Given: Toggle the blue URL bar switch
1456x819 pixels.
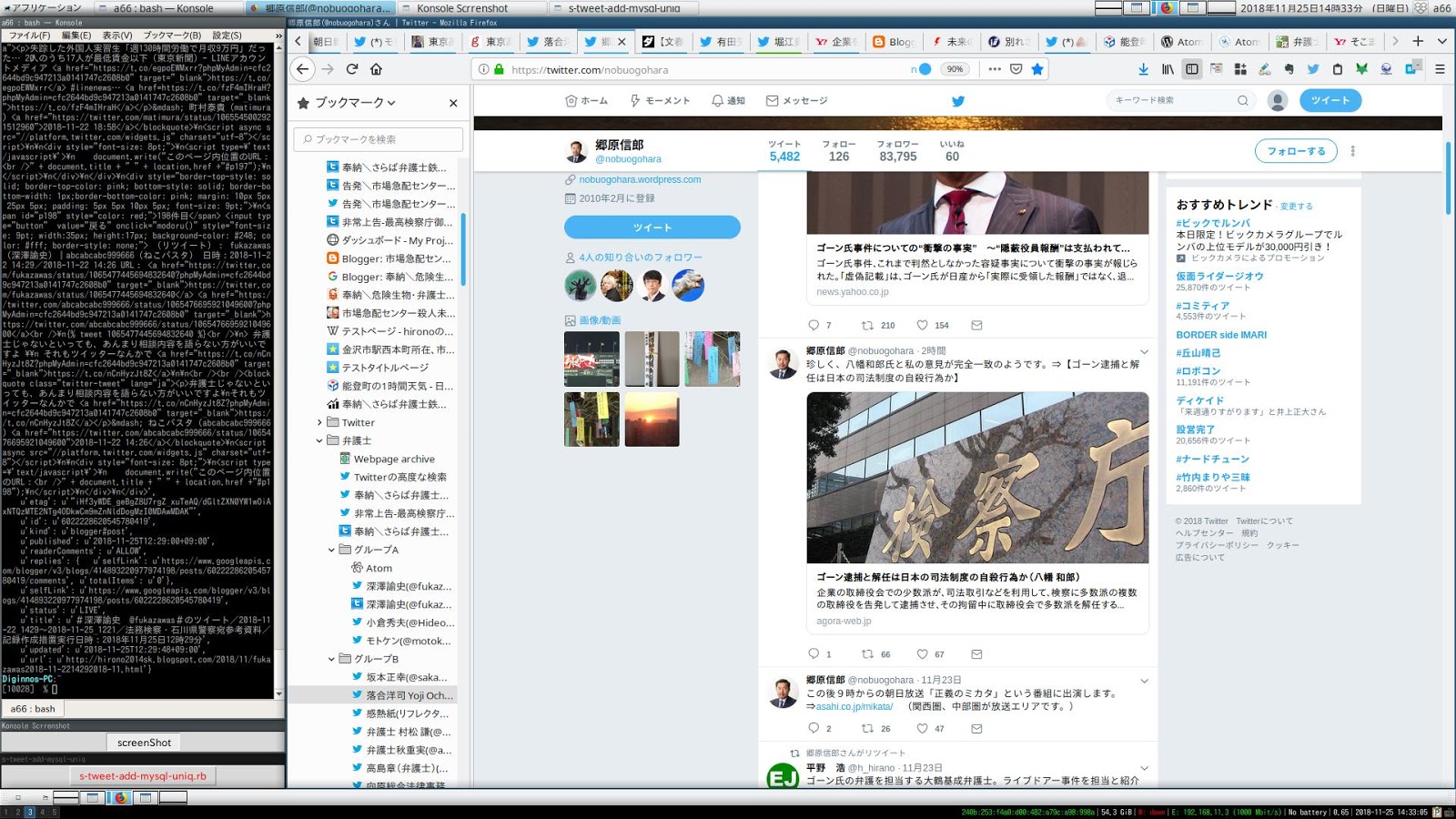Looking at the screenshot, I should [x=925, y=69].
